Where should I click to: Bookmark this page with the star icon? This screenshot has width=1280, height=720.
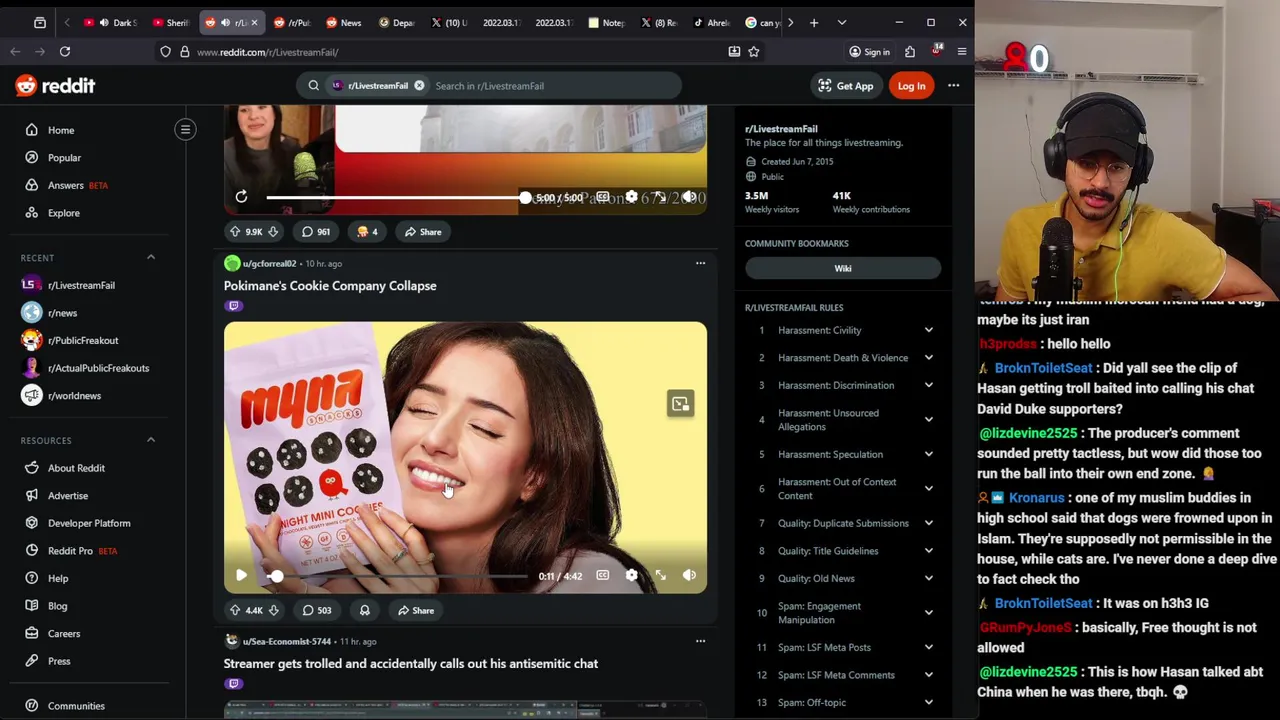pyautogui.click(x=754, y=52)
